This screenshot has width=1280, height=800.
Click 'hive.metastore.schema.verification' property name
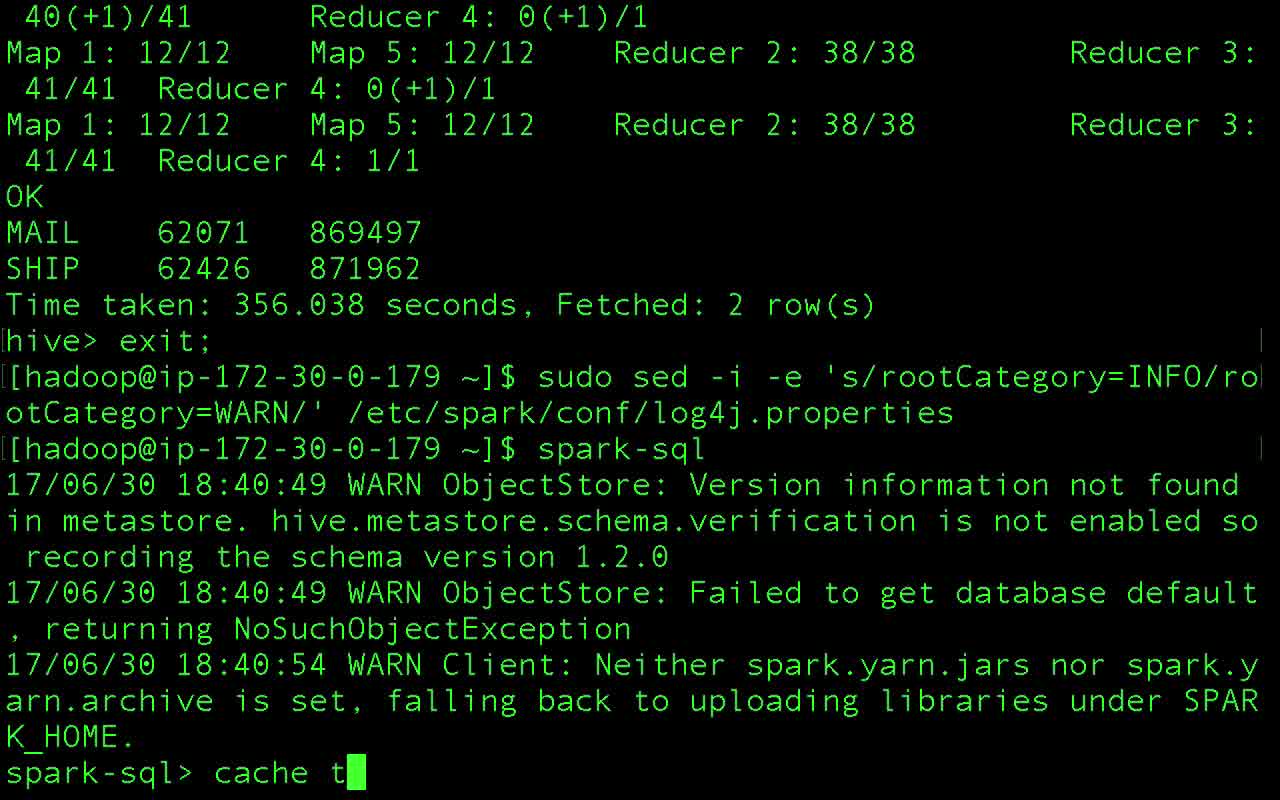pos(593,521)
